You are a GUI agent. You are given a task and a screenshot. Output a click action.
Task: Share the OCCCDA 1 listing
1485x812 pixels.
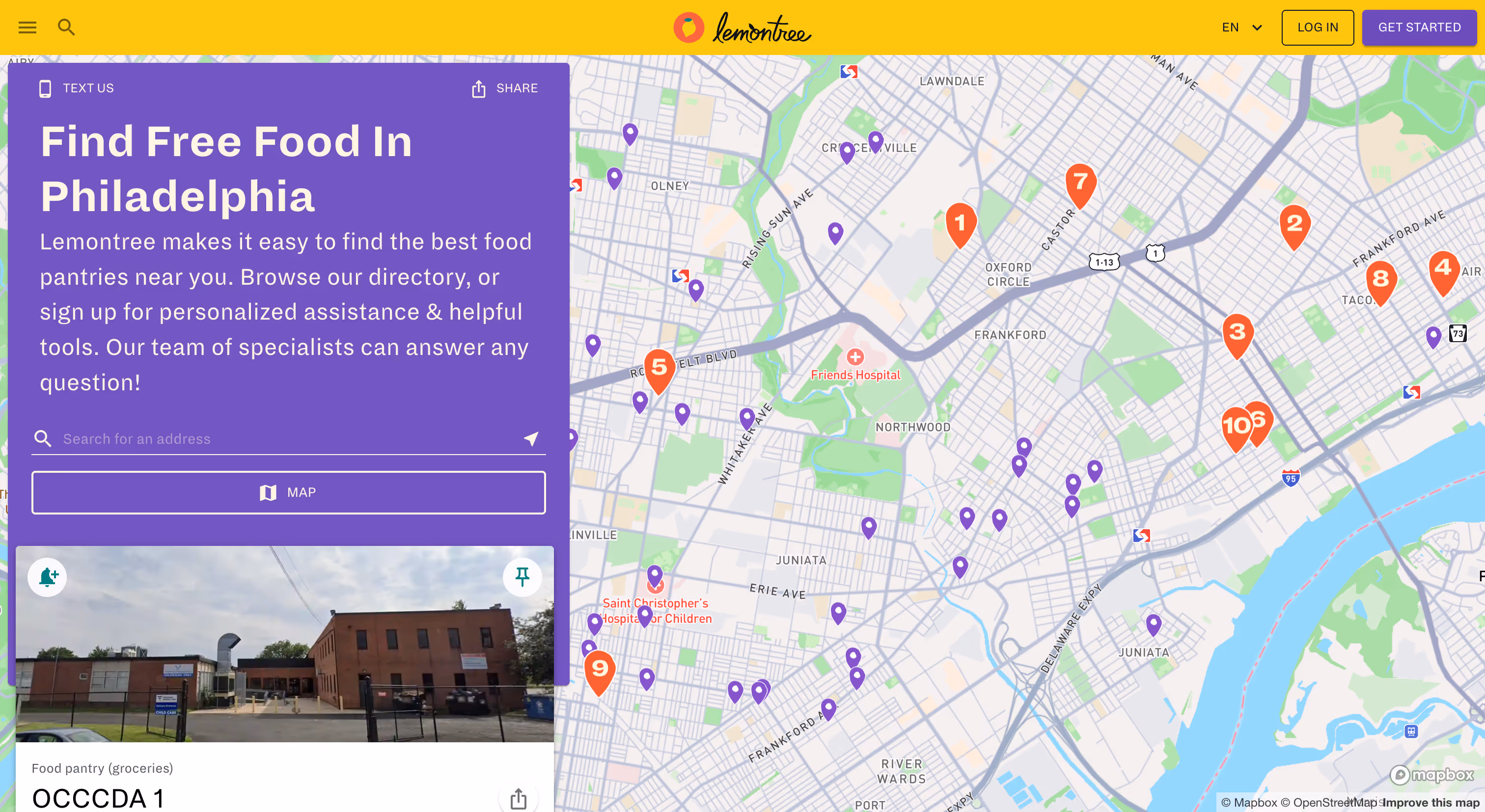pyautogui.click(x=518, y=798)
